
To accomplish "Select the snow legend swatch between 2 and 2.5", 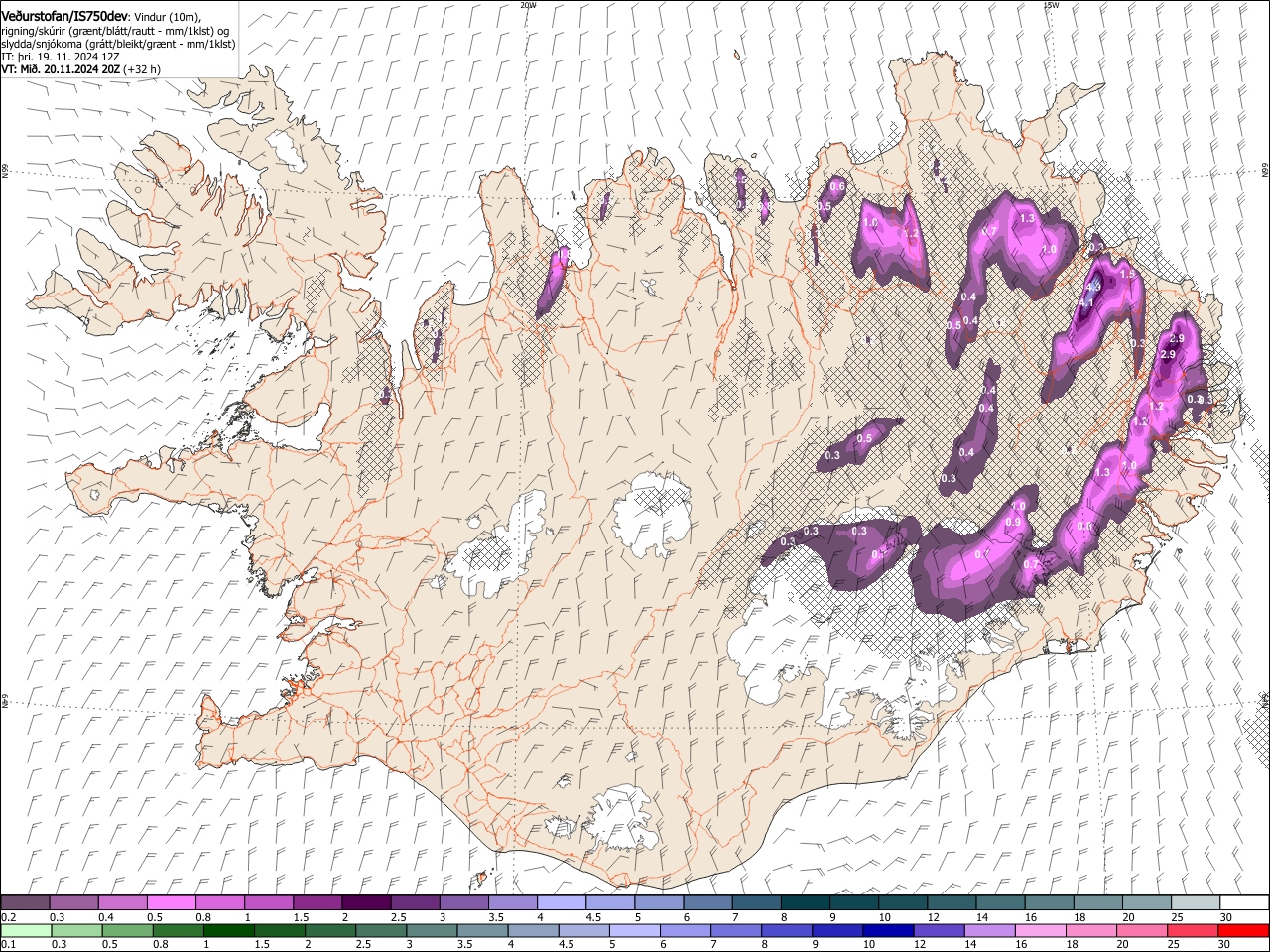I will (366, 902).
